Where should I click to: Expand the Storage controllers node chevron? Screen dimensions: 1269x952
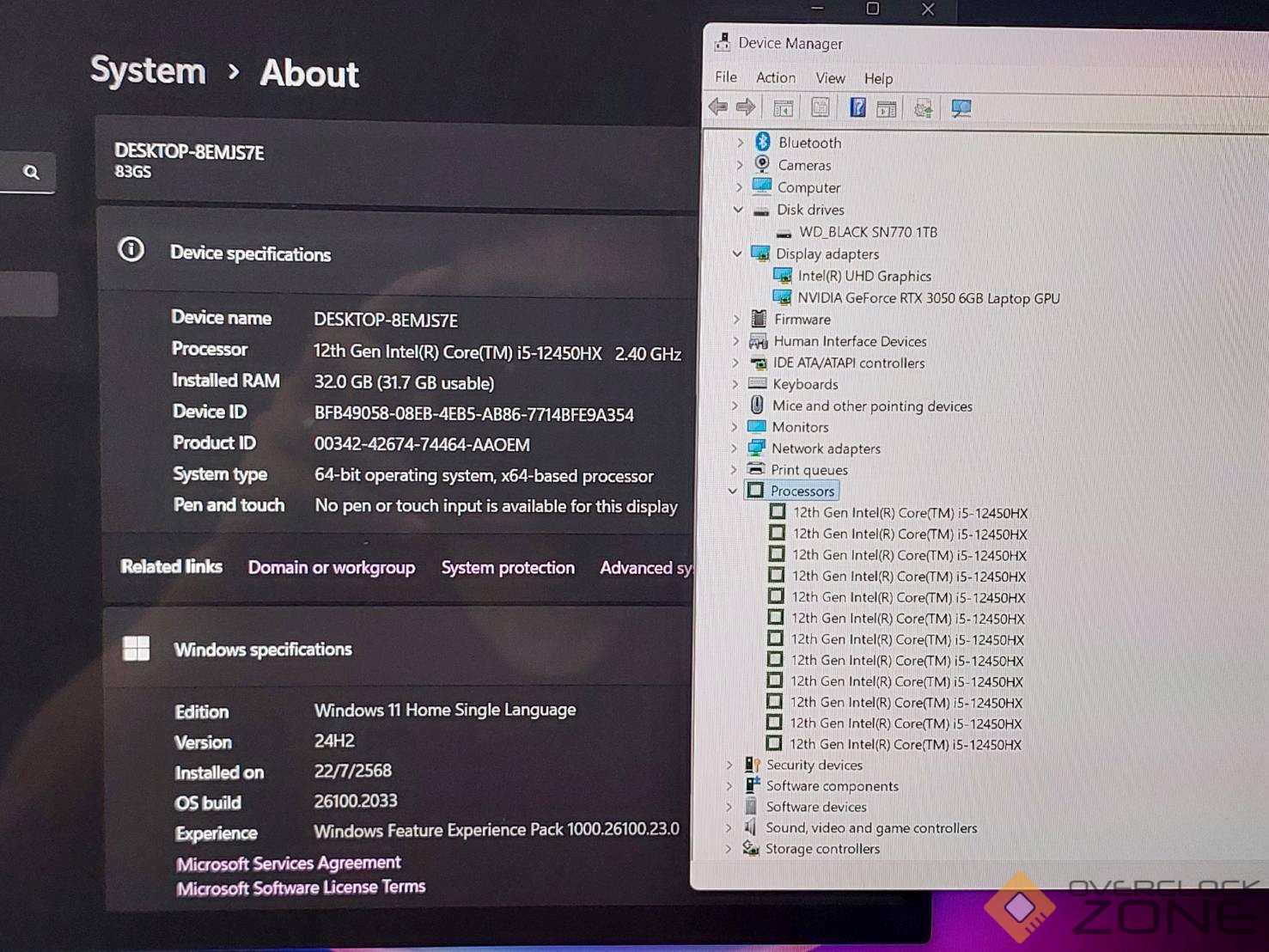pos(729,849)
